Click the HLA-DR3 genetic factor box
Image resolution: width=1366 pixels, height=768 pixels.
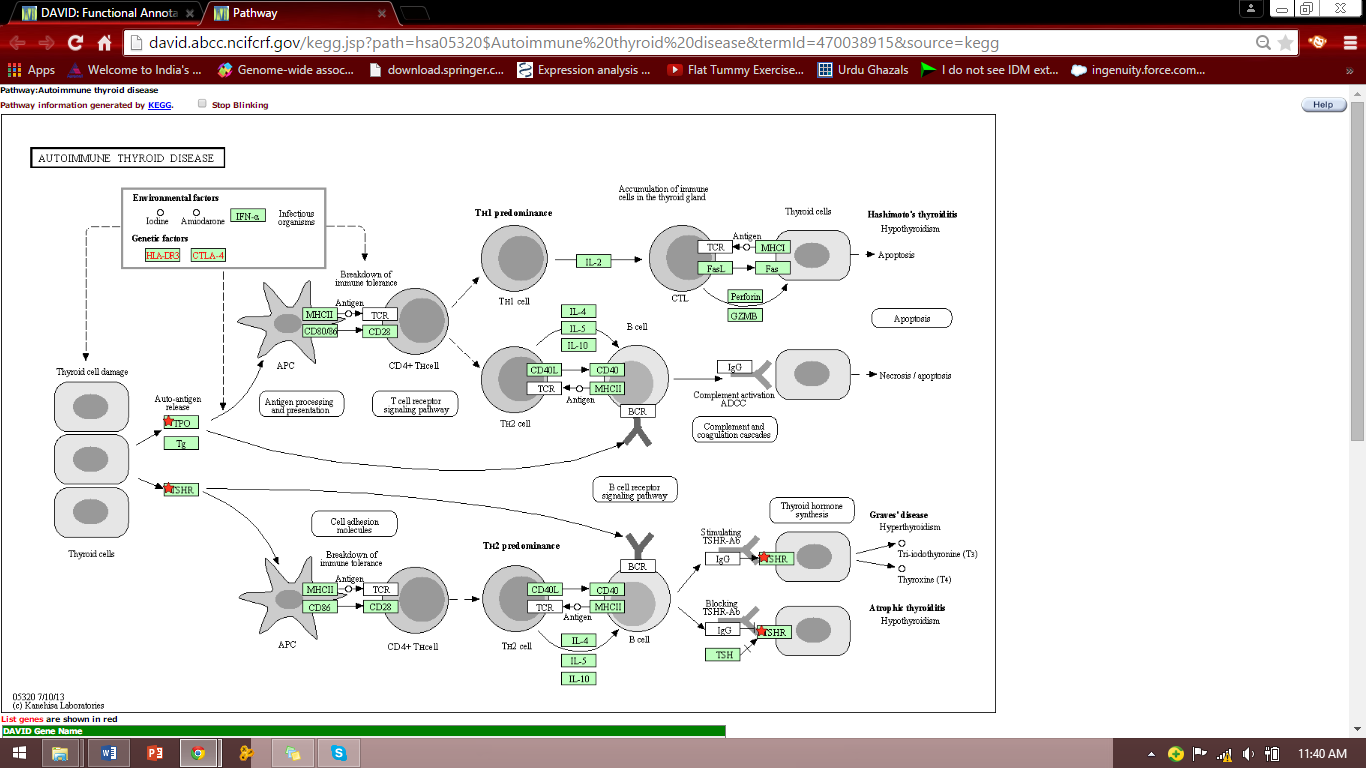tap(162, 255)
